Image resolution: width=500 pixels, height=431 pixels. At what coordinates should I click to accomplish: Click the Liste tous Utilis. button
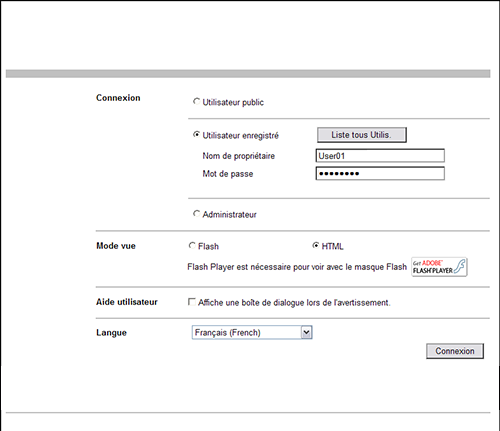tap(362, 135)
